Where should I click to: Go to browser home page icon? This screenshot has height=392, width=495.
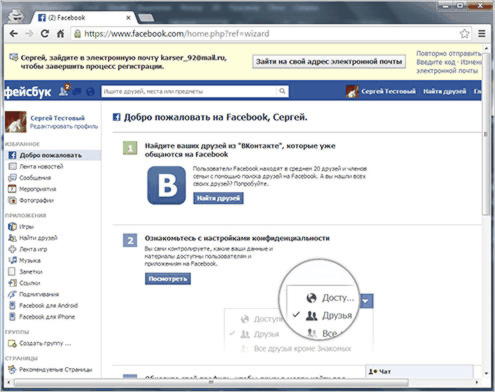coord(60,34)
